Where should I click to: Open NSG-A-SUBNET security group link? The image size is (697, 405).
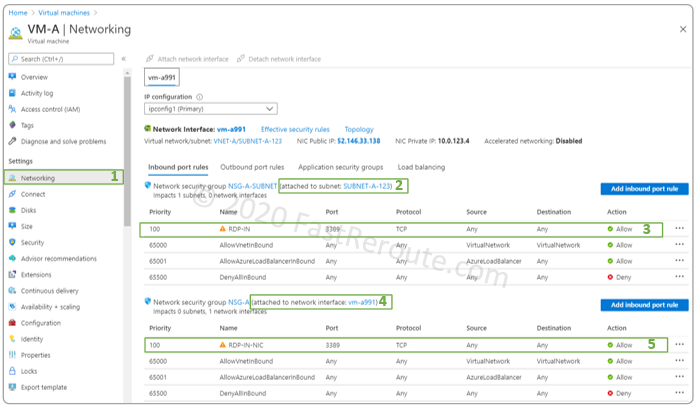(252, 186)
